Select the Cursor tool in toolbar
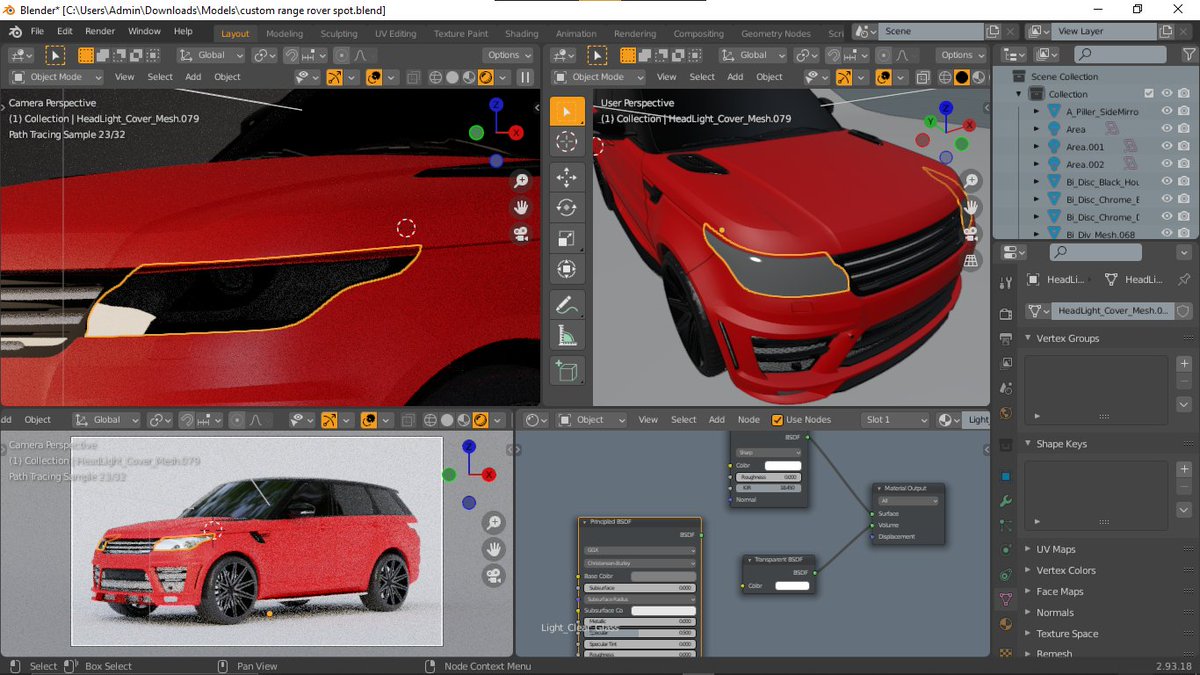 tap(567, 142)
